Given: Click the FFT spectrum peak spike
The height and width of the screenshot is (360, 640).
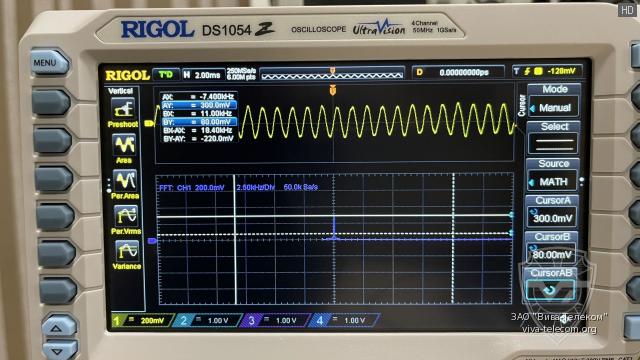Looking at the screenshot, I should 334,227.
